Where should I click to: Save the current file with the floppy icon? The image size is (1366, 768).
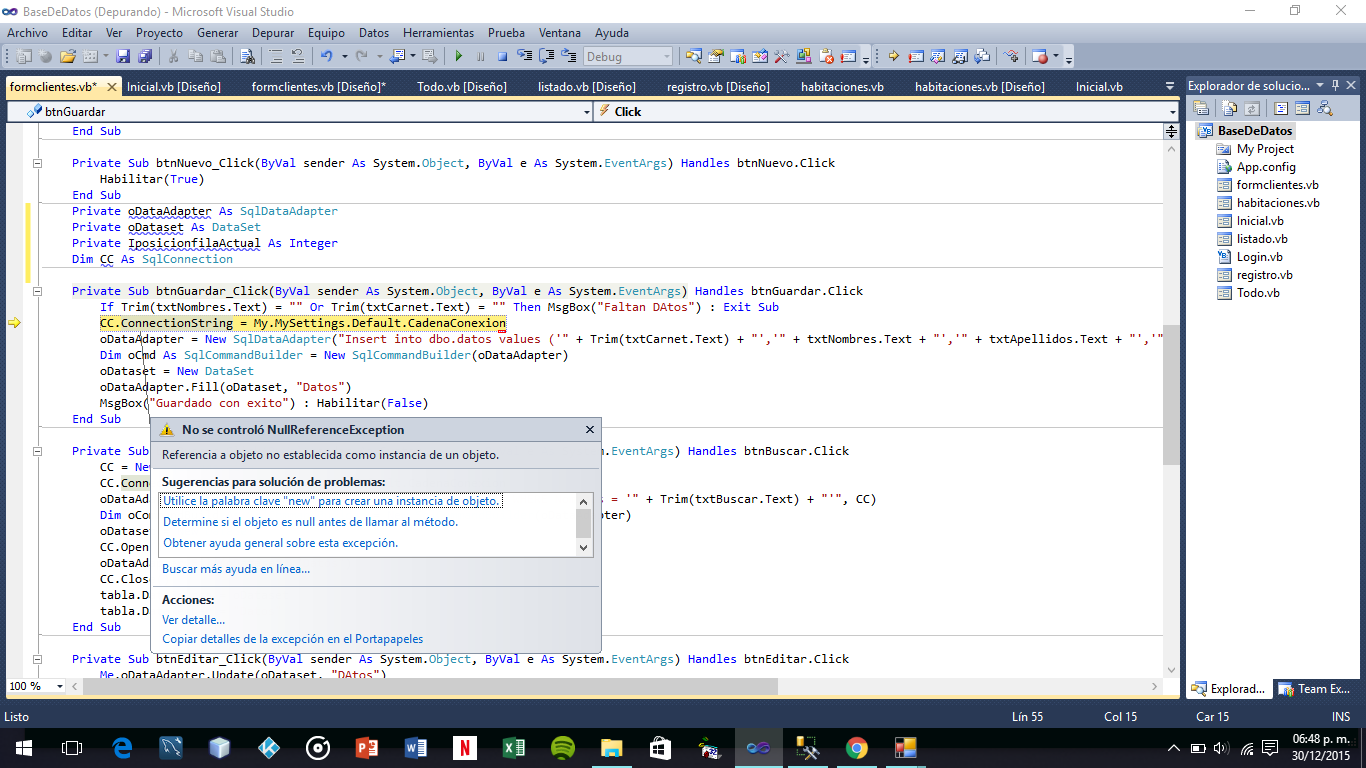(123, 56)
